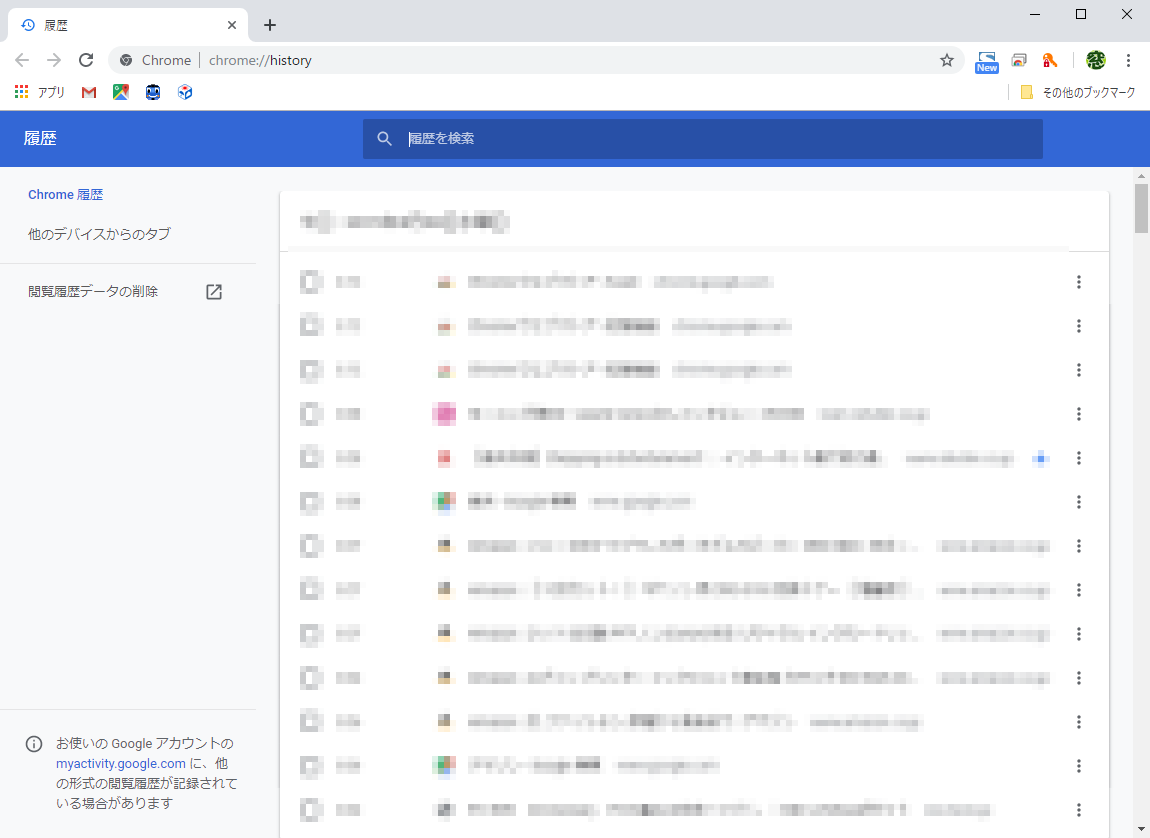The image size is (1150, 838).
Task: Open the Gmail bookmark on bookmarks bar
Action: tap(88, 91)
